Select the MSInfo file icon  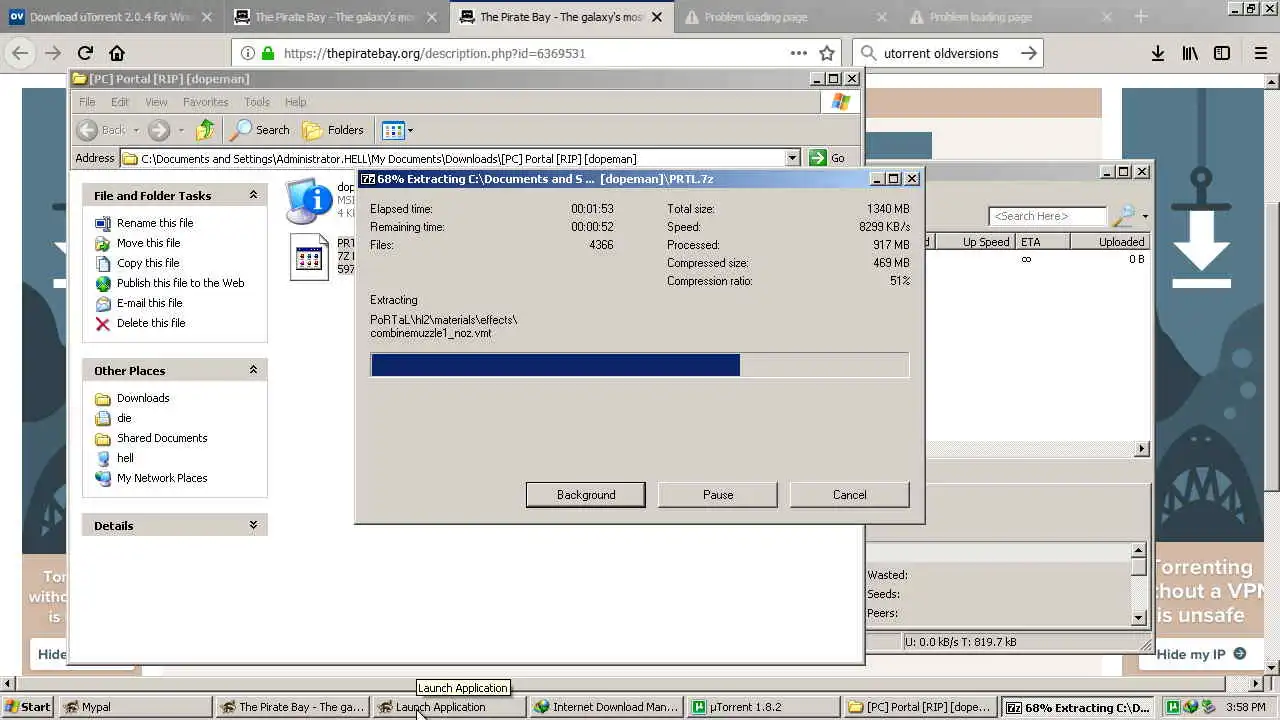[x=309, y=200]
